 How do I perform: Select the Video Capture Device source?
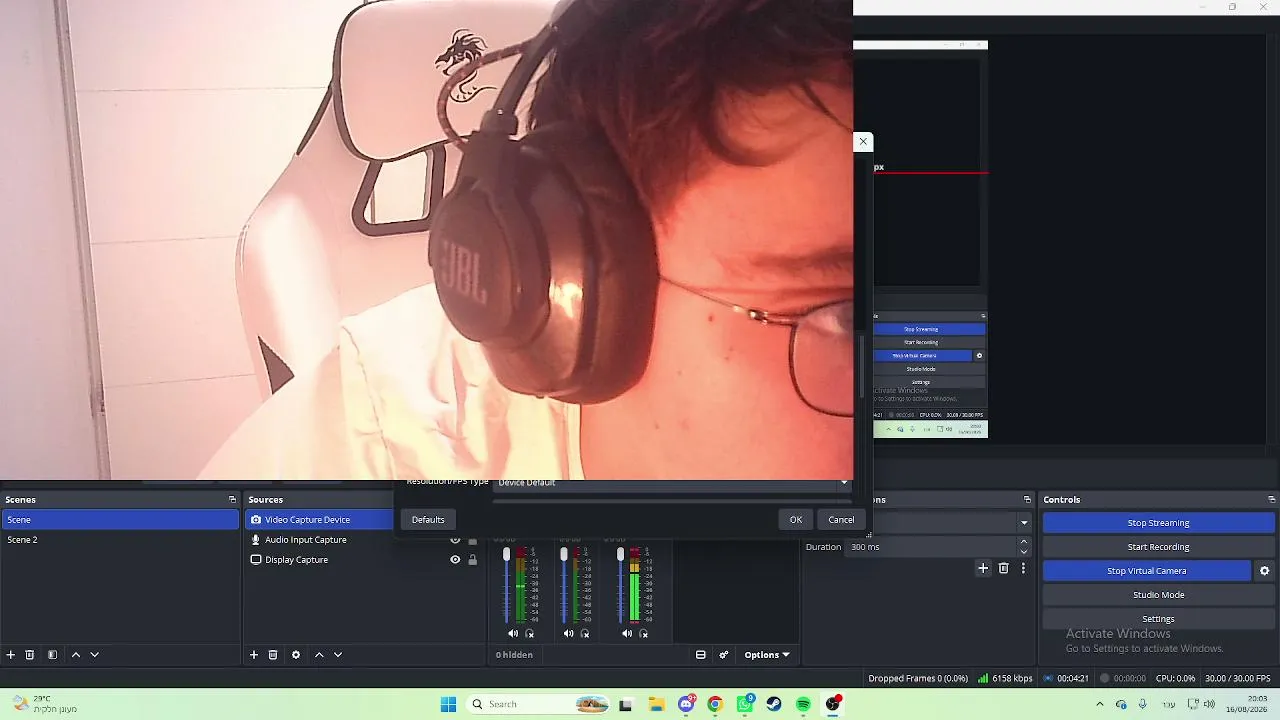320,520
